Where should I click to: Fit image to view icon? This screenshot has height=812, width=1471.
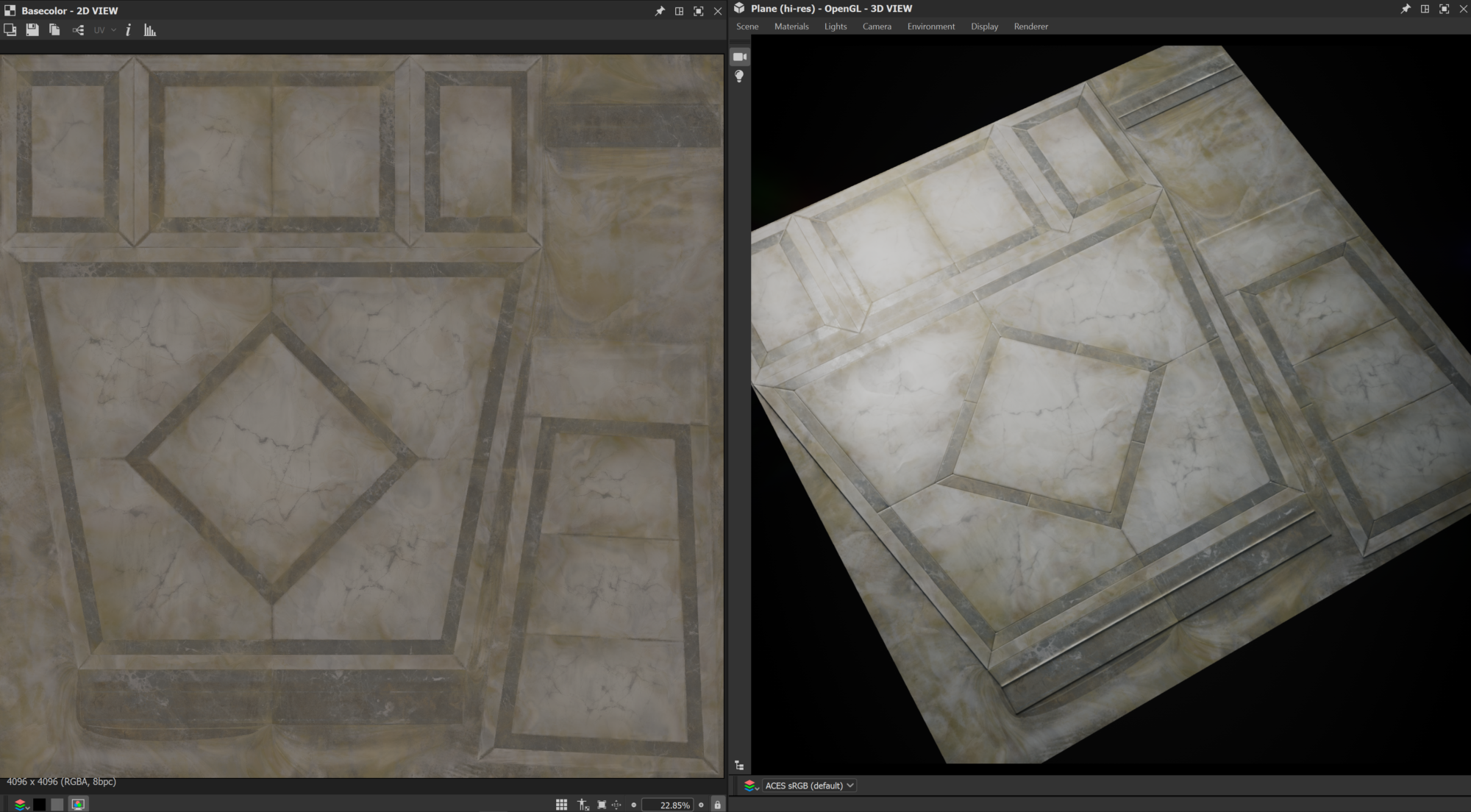pos(602,805)
